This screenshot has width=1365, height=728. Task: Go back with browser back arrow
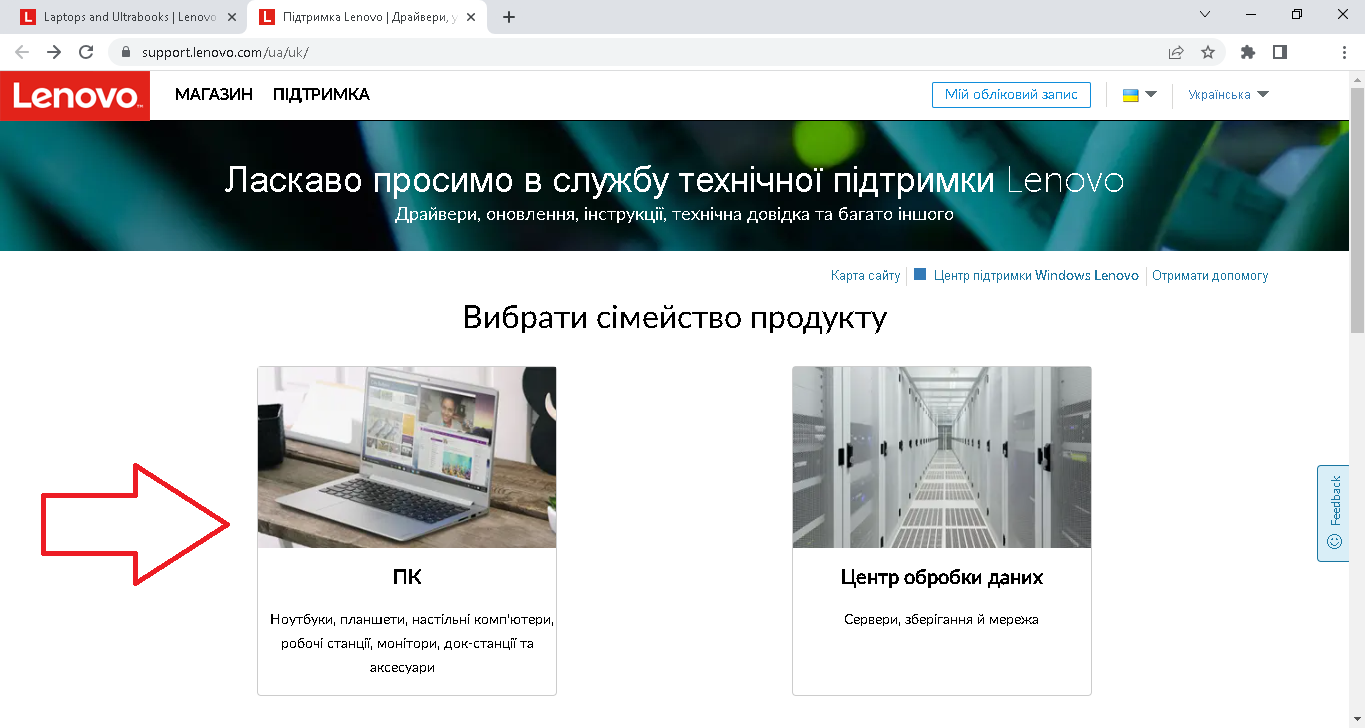pos(22,52)
